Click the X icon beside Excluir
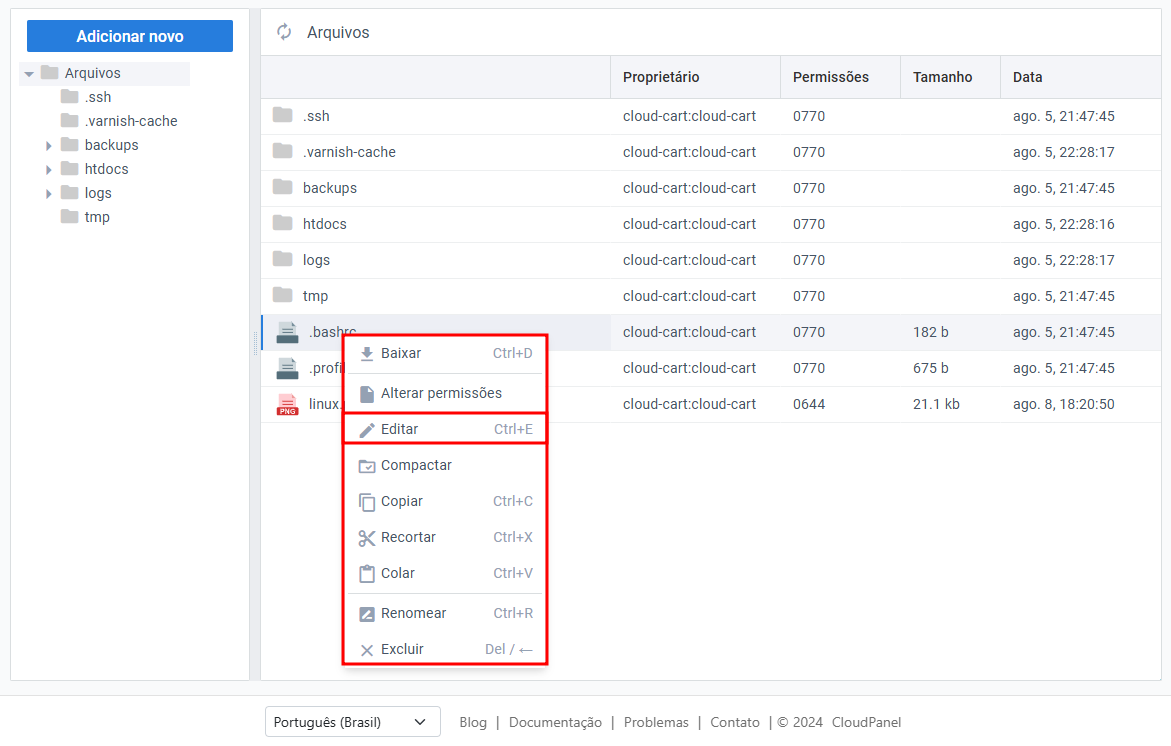This screenshot has height=746, width=1171. (366, 650)
